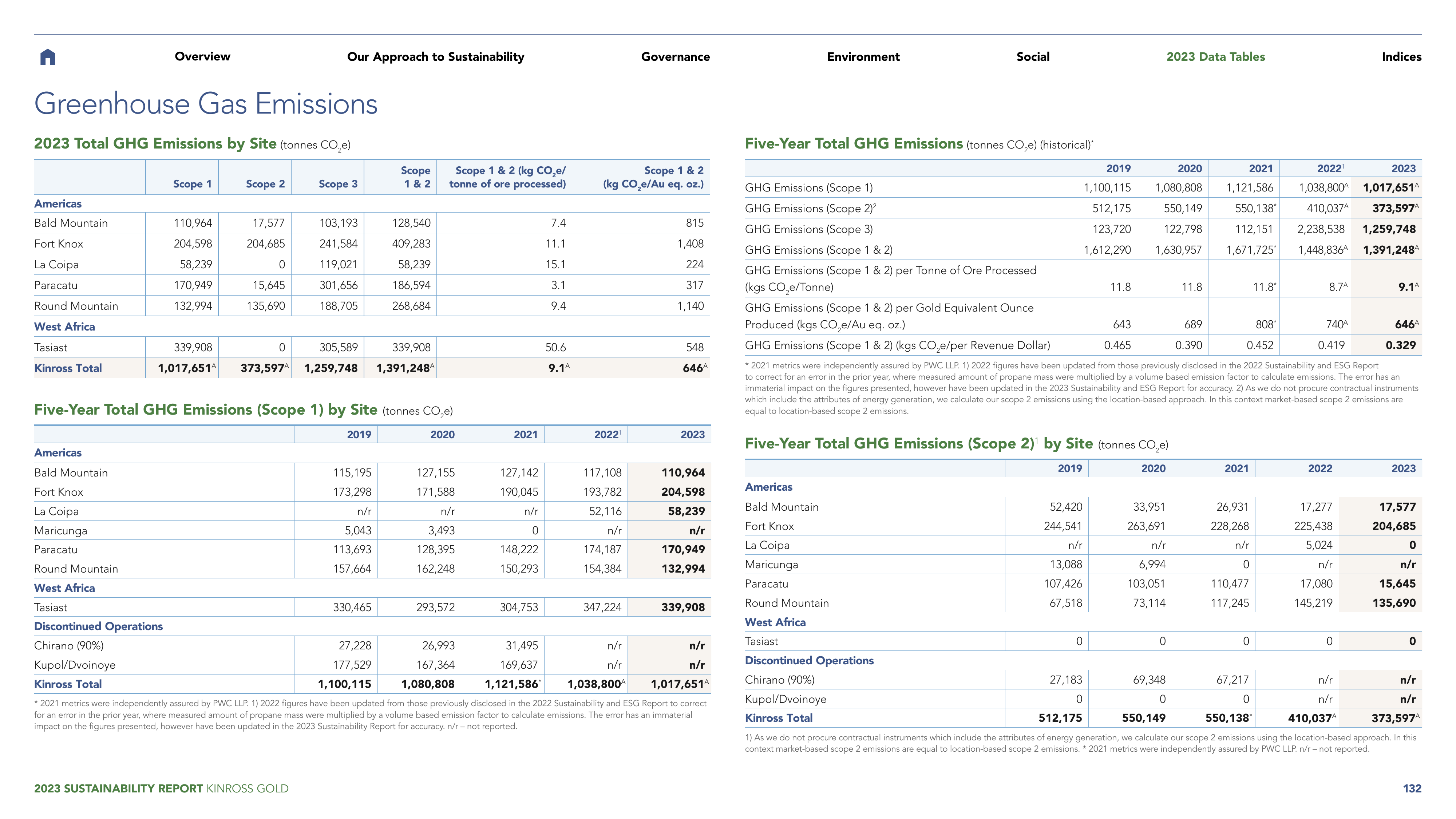Image resolution: width=1456 pixels, height=819 pixels.
Task: Click the Five-Year Scope 1 by Site heading
Action: click(244, 410)
